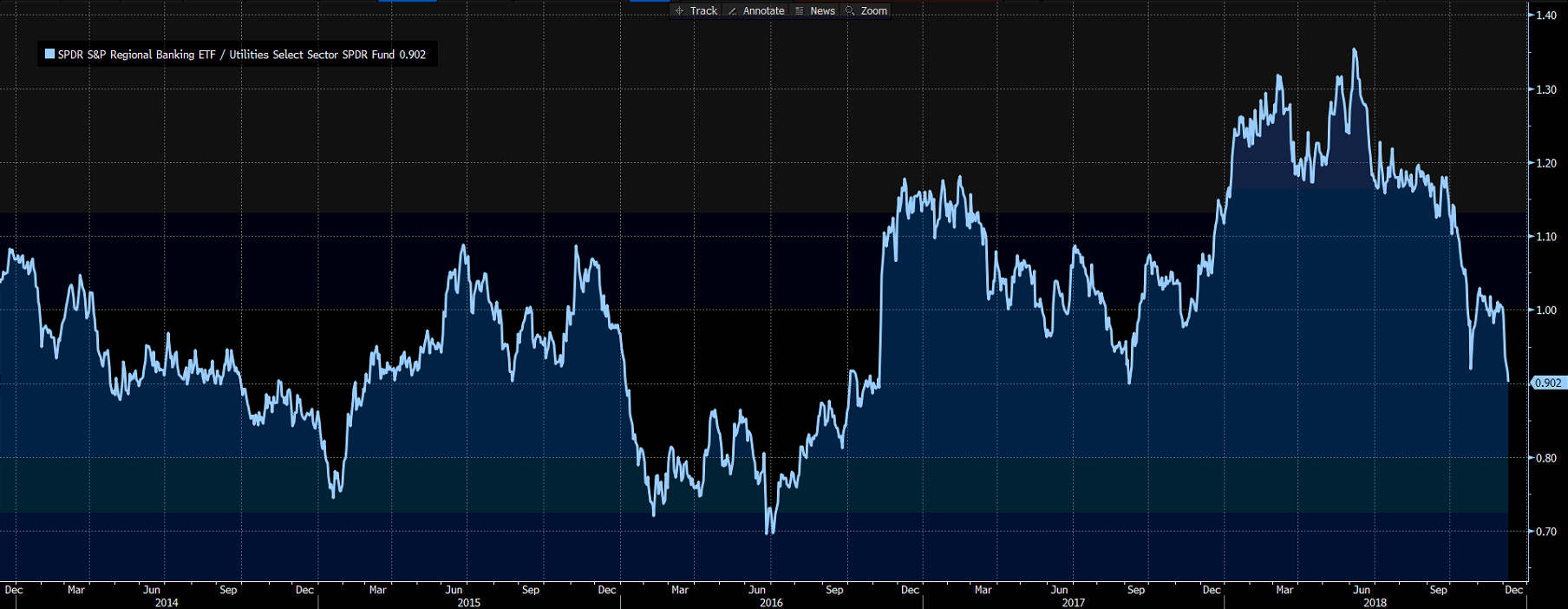The height and width of the screenshot is (609, 1568).
Task: Select the 2014 year label on time axis
Action: [x=167, y=602]
